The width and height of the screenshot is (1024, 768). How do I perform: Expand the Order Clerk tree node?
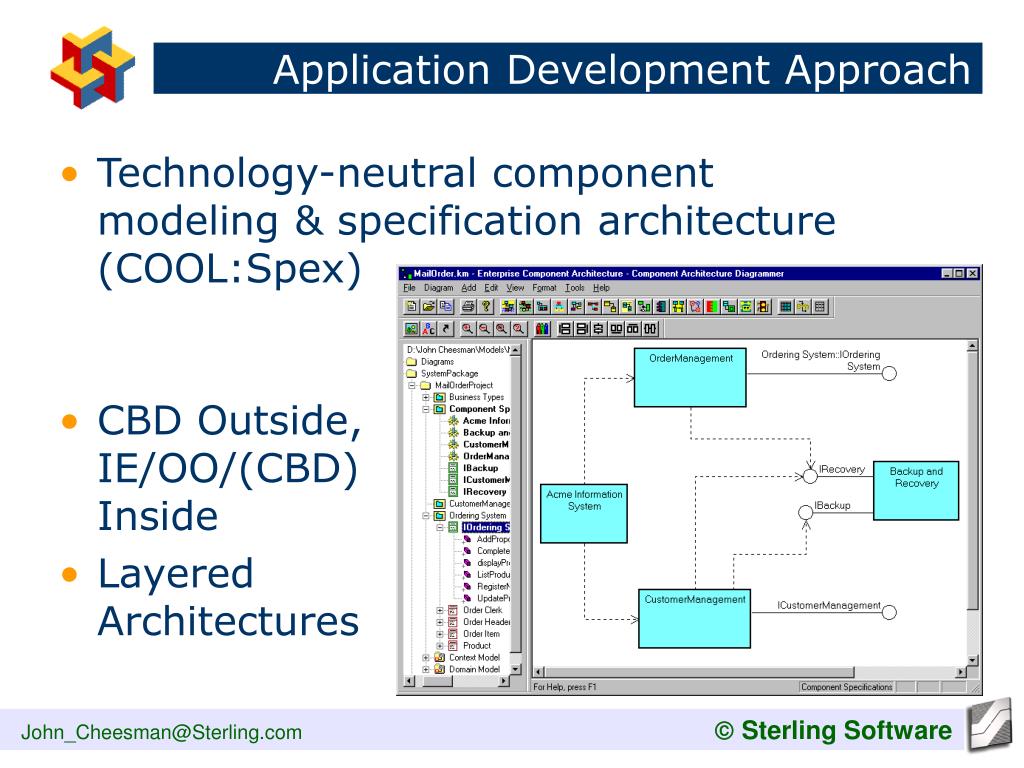pyautogui.click(x=440, y=611)
